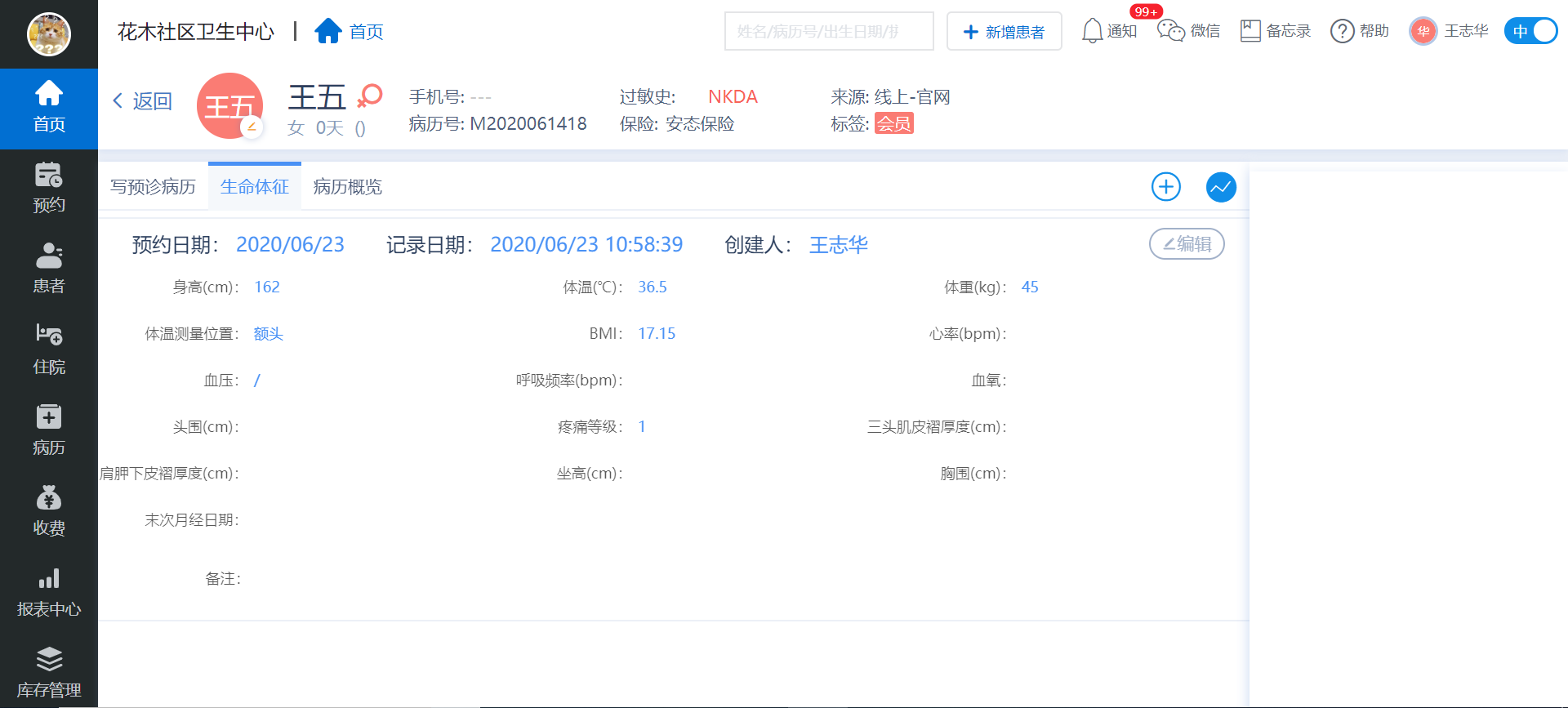Click creator name 王志华 in record

[x=839, y=245]
